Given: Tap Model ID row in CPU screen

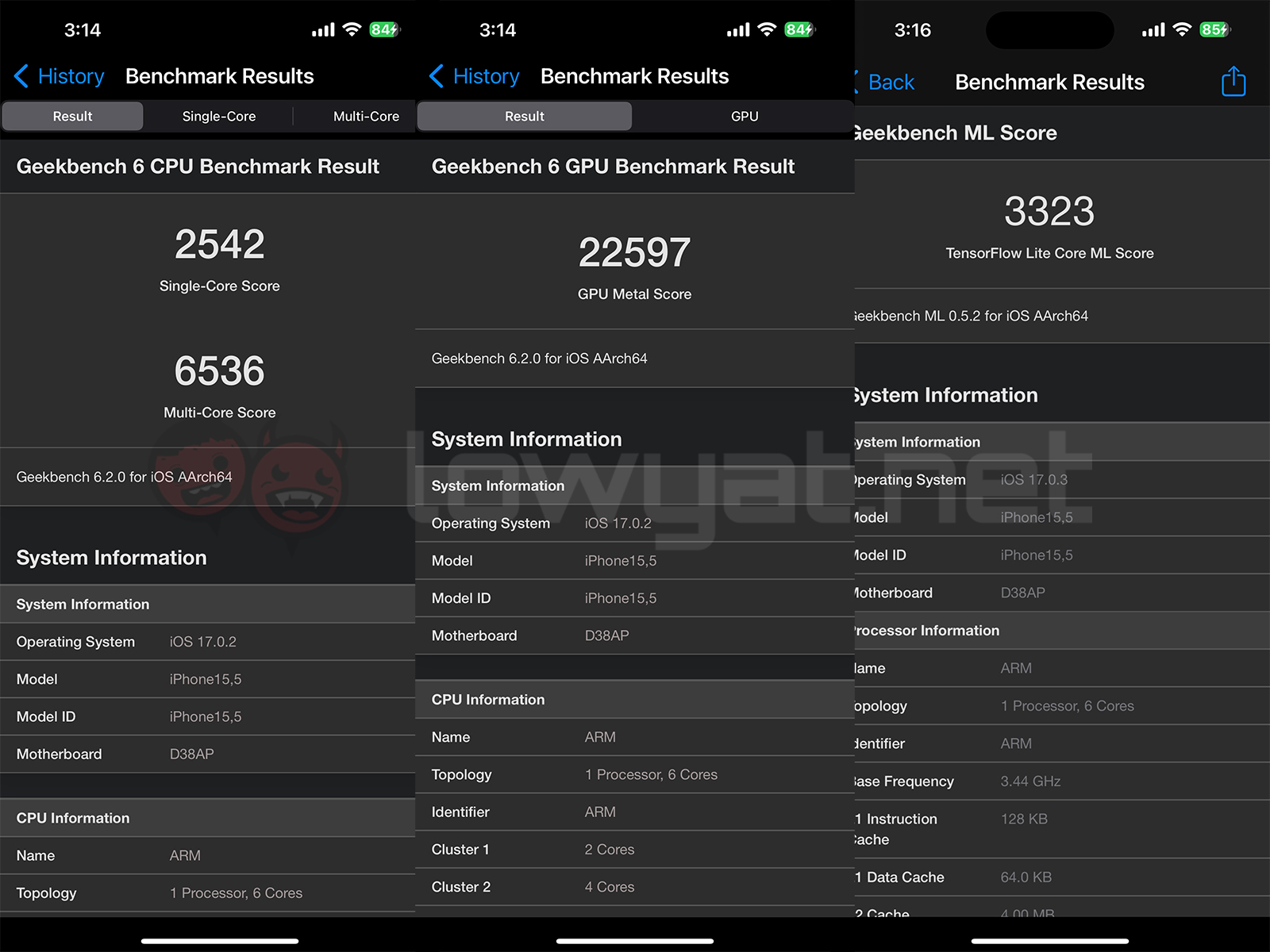Looking at the screenshot, I should [207, 716].
